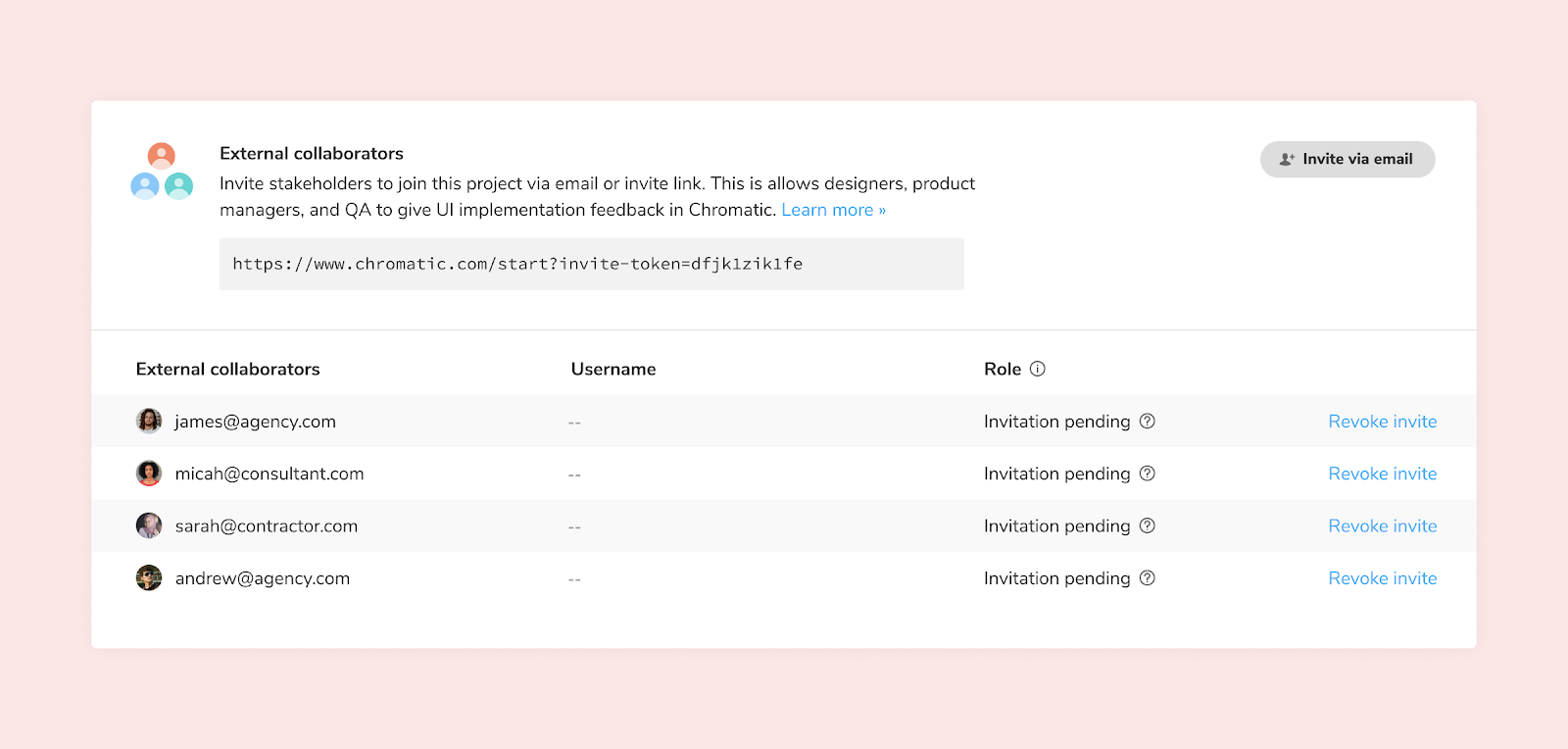The width and height of the screenshot is (1568, 749).
Task: Revoke invite for andrew@agency.com
Action: [1382, 578]
